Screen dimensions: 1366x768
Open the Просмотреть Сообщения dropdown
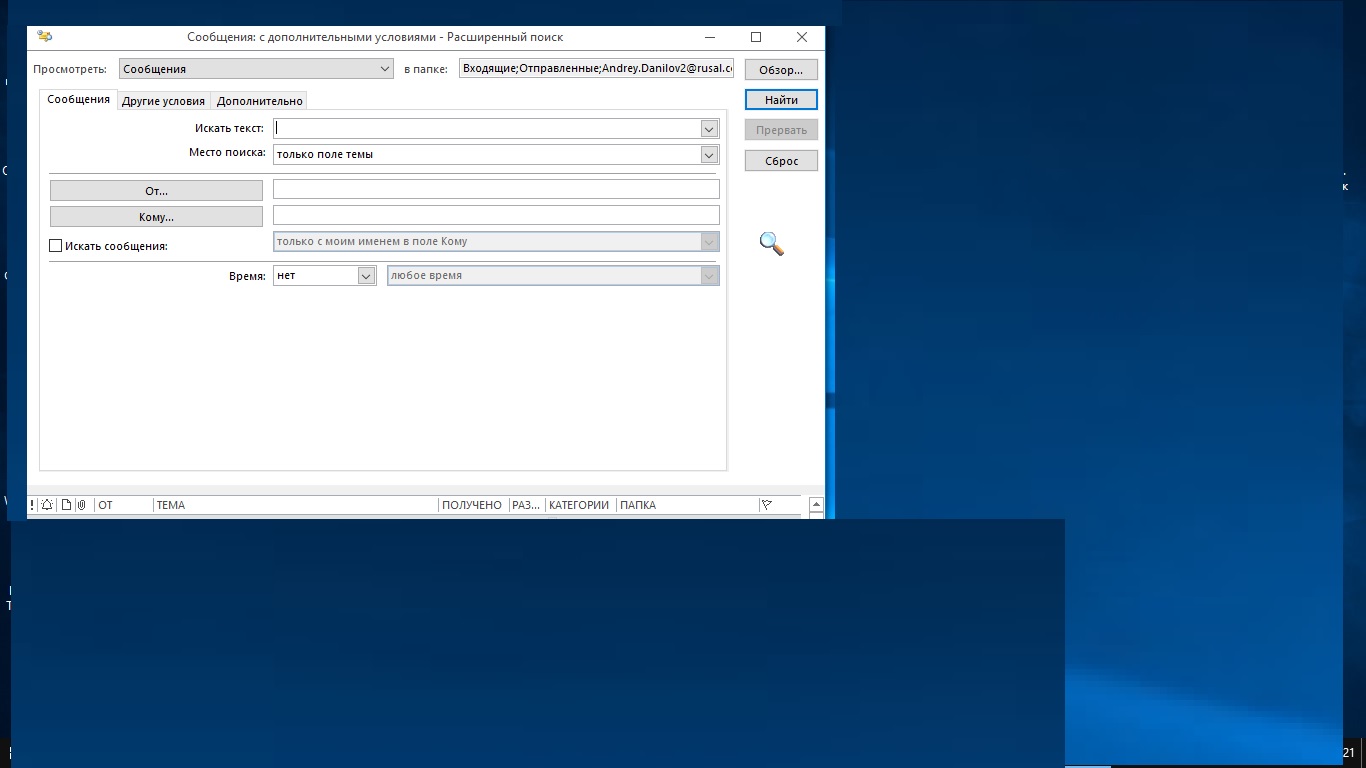(257, 69)
